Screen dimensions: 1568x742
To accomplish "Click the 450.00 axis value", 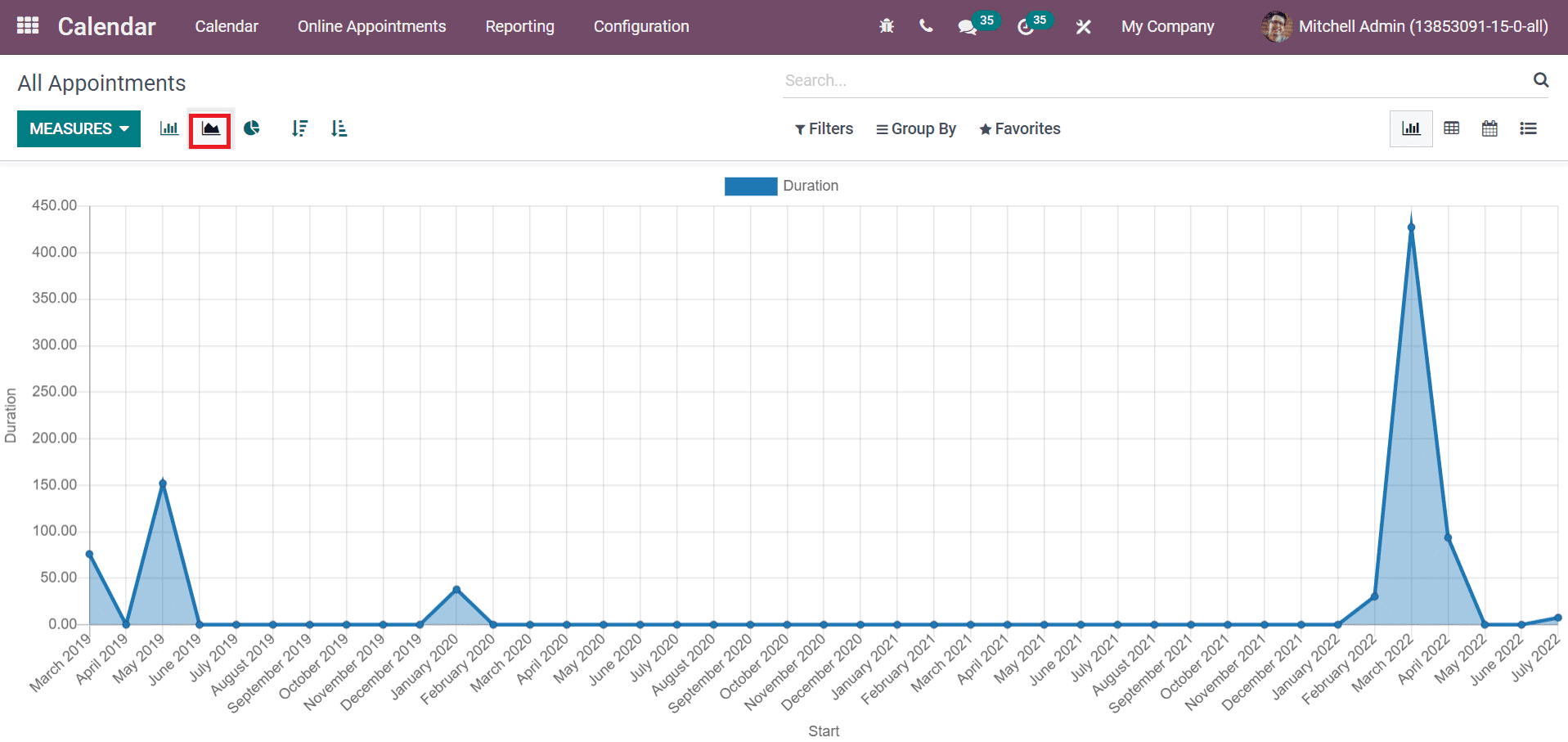I will click(54, 205).
